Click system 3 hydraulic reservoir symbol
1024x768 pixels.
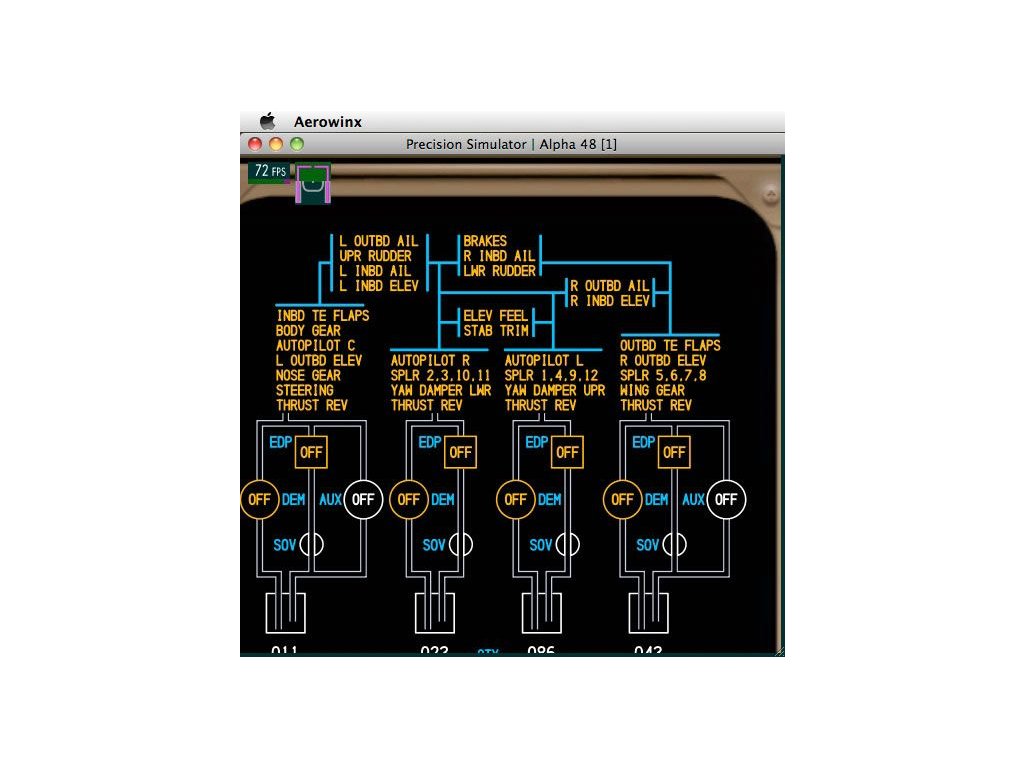(x=541, y=613)
